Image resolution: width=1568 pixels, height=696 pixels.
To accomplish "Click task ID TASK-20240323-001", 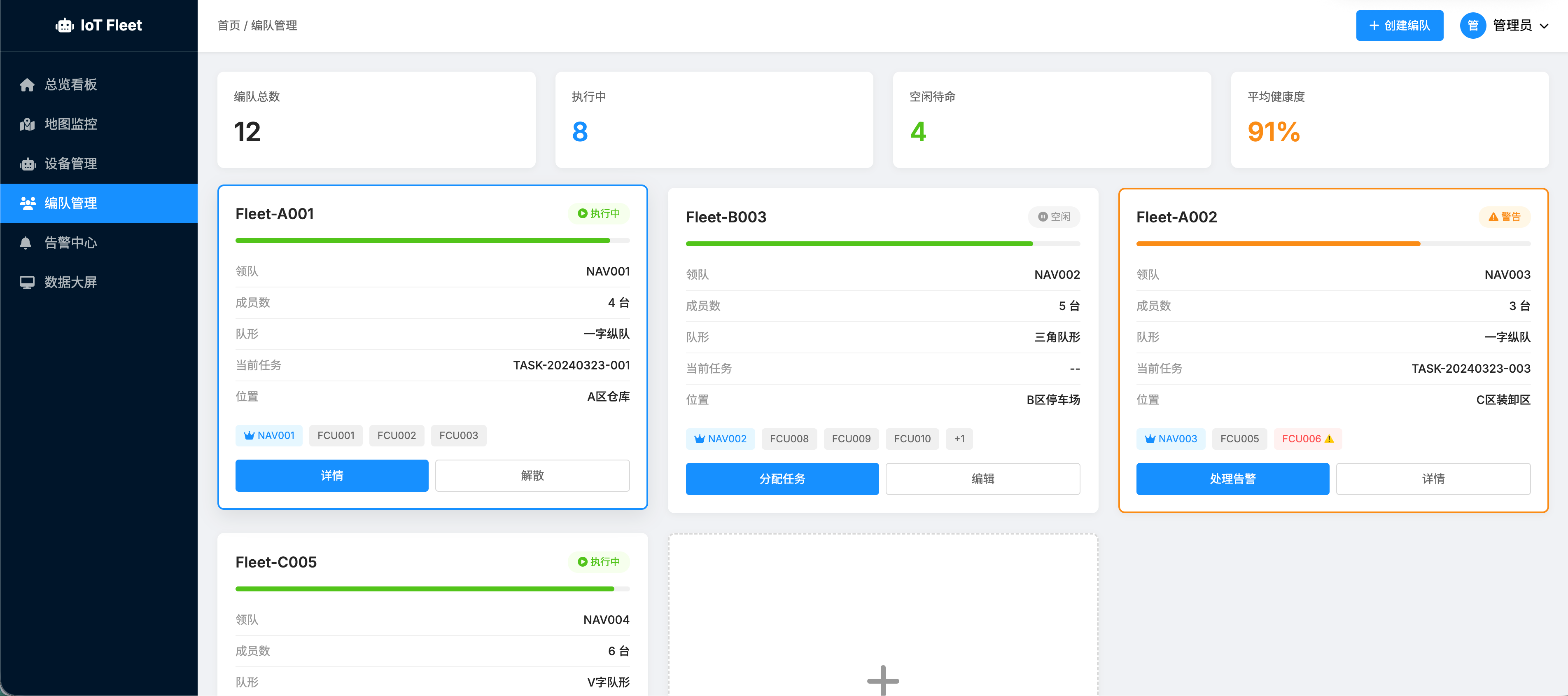I will point(572,365).
